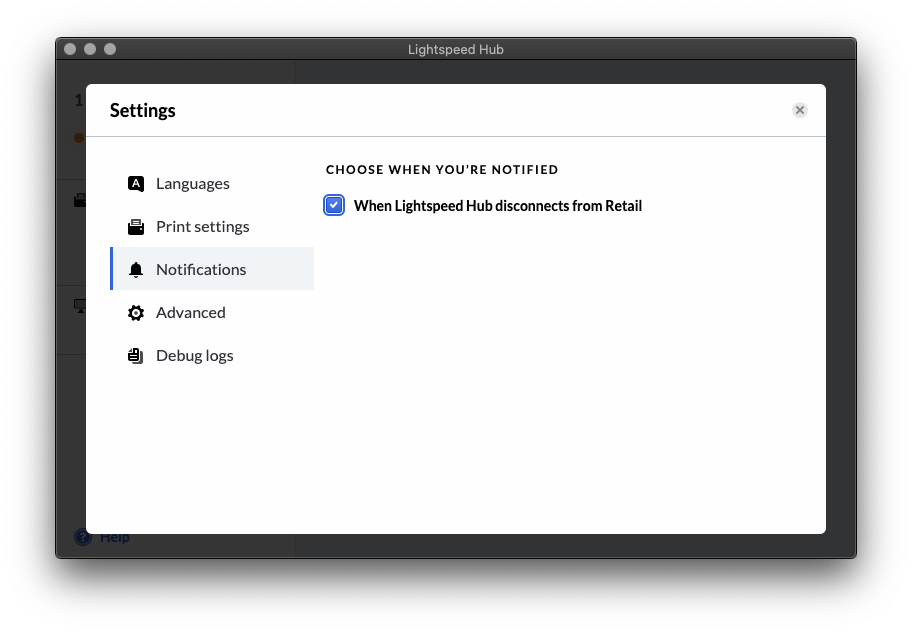Image resolution: width=912 pixels, height=632 pixels.
Task: Select the Notifications tab
Action: (x=212, y=269)
